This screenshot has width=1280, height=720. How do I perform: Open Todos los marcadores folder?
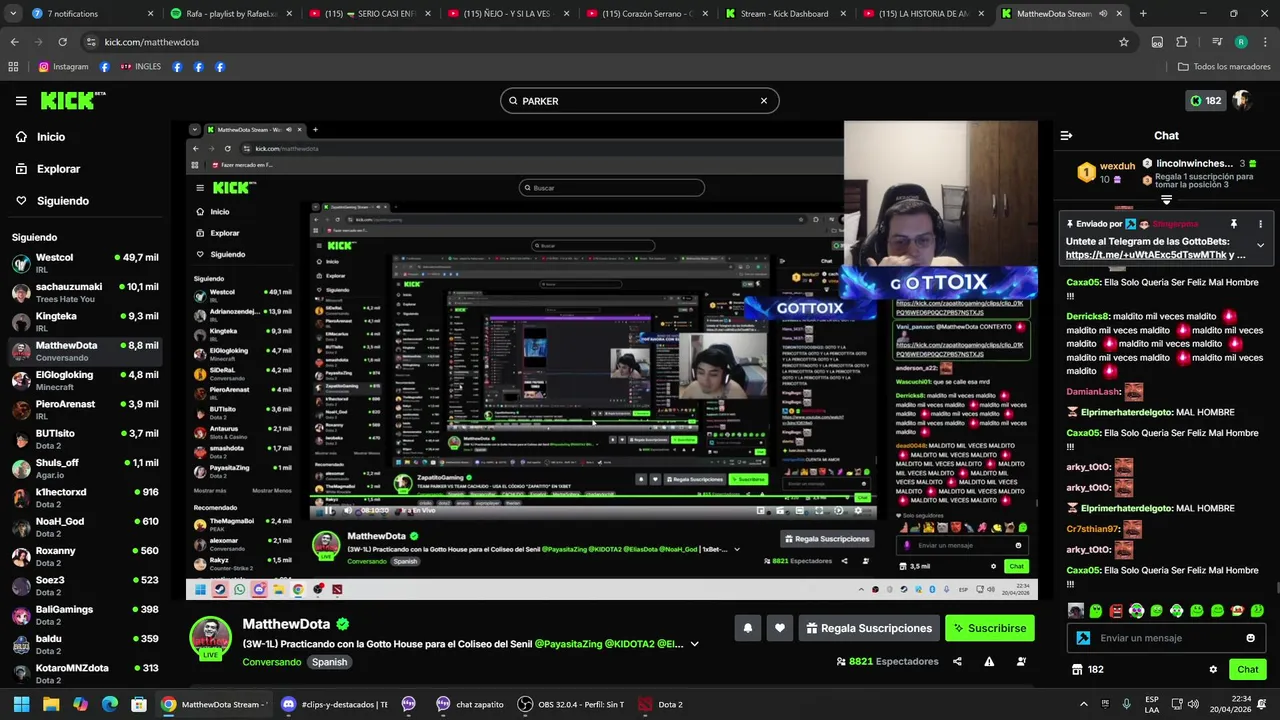click(x=1224, y=67)
